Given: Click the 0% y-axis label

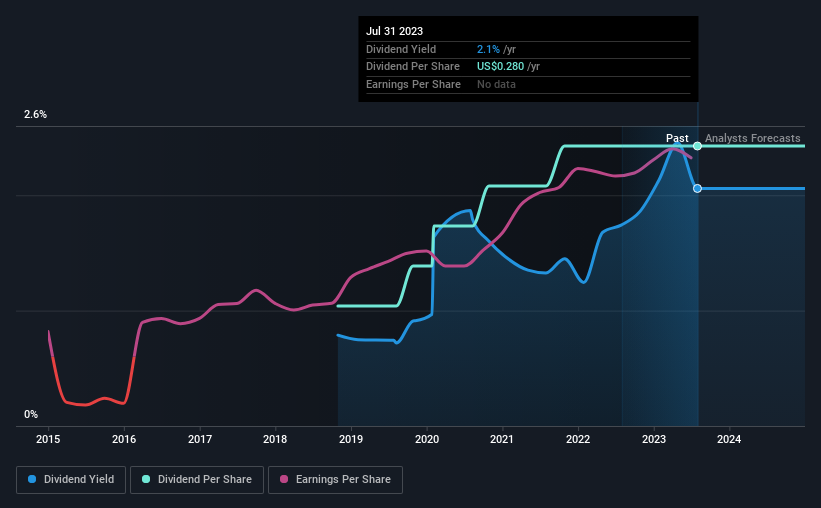Looking at the screenshot, I should (x=31, y=414).
